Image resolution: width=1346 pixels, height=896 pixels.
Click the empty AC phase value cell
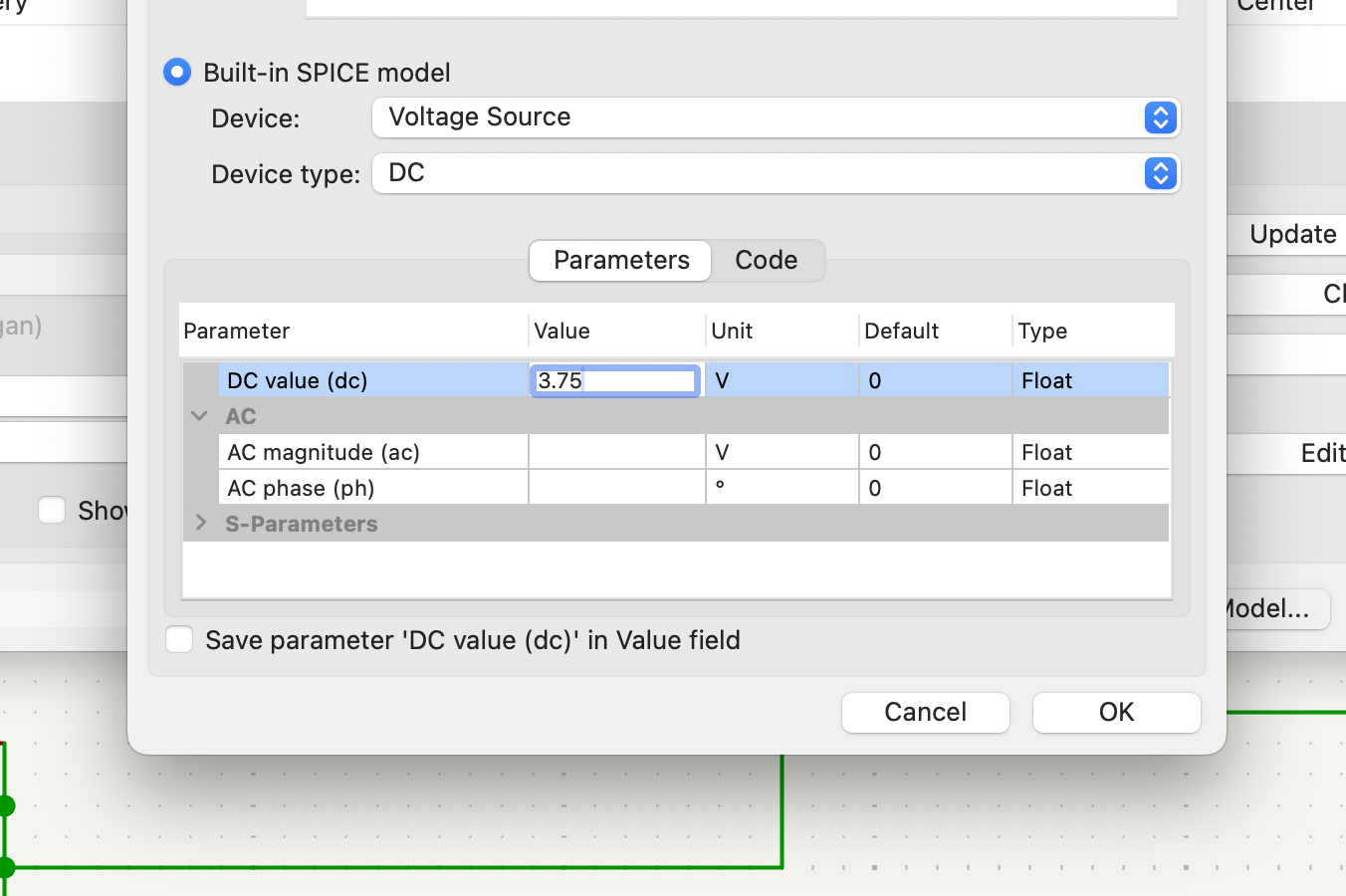pyautogui.click(x=615, y=487)
